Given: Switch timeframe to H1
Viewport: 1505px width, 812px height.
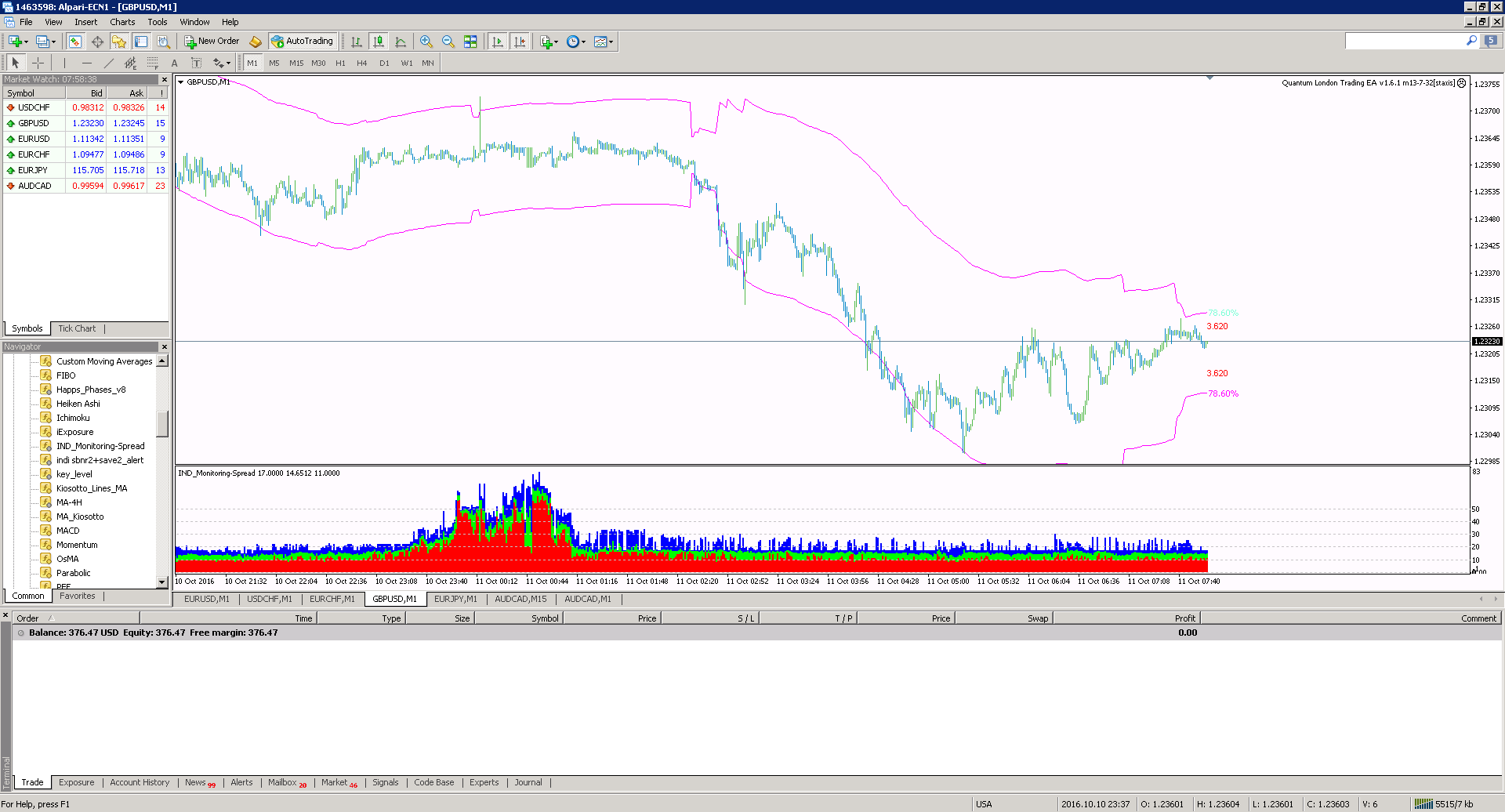Looking at the screenshot, I should pos(340,63).
